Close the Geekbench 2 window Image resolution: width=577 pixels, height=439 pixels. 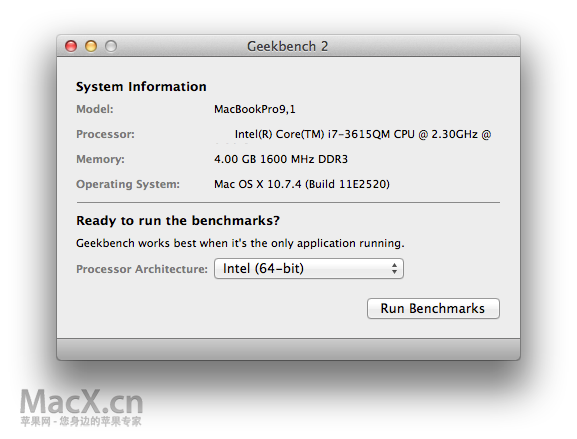coord(71,46)
